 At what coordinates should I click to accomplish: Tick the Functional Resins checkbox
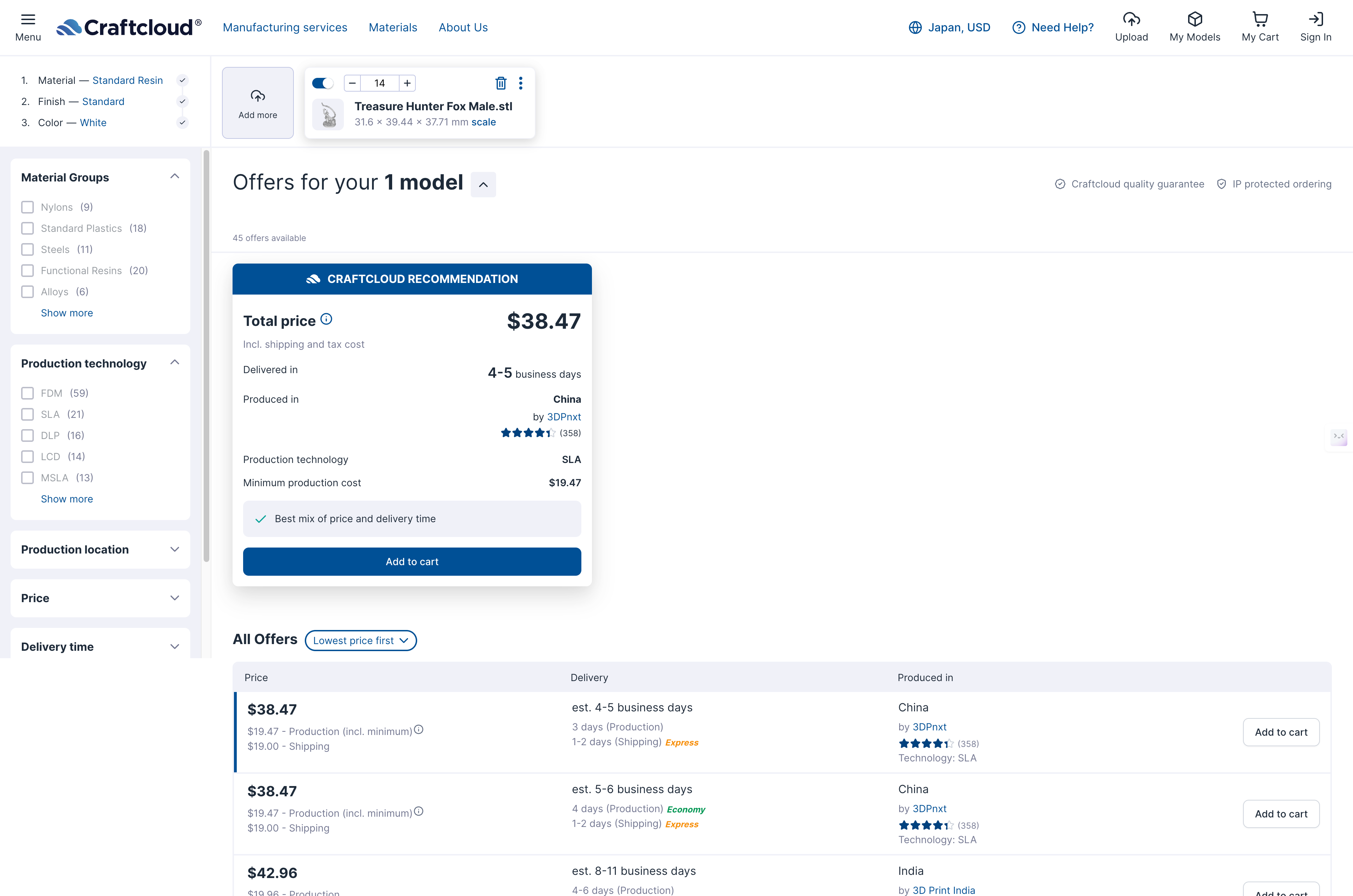27,270
